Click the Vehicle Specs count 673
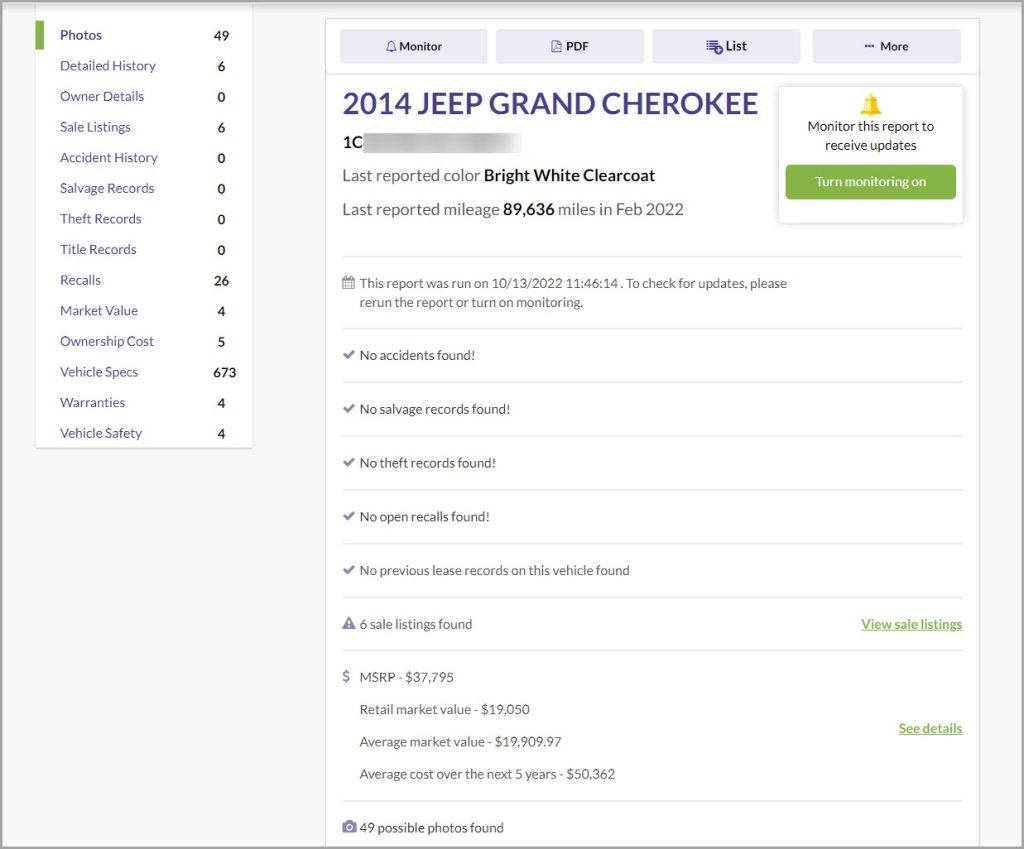The width and height of the screenshot is (1024, 849). (x=224, y=373)
